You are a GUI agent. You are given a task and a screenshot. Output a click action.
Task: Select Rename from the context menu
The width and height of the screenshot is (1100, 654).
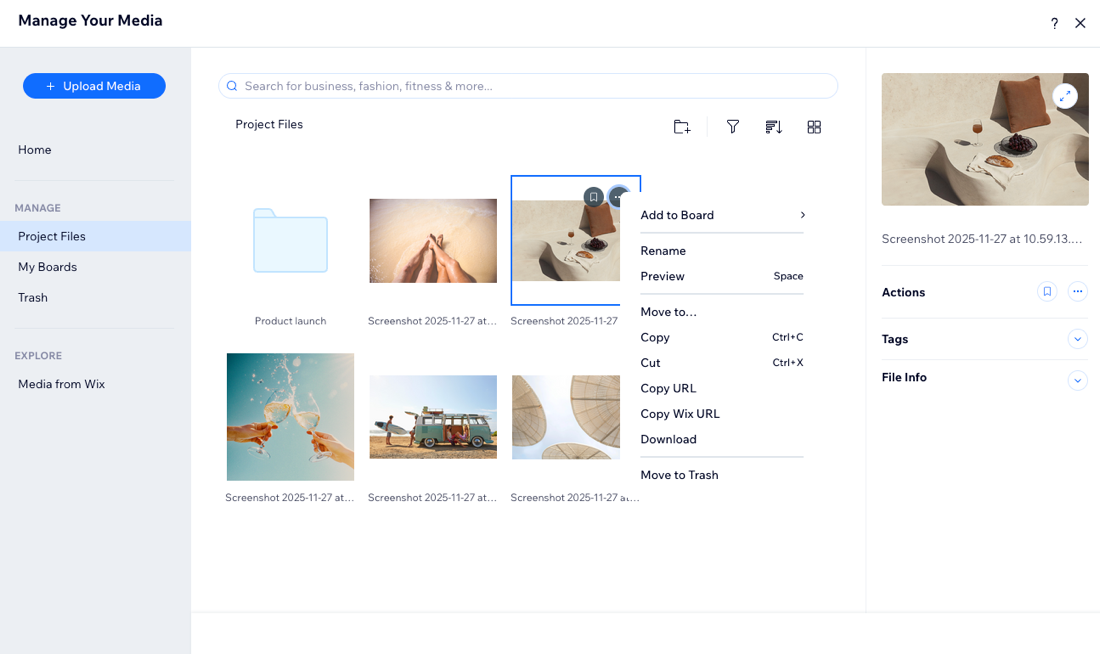661,250
